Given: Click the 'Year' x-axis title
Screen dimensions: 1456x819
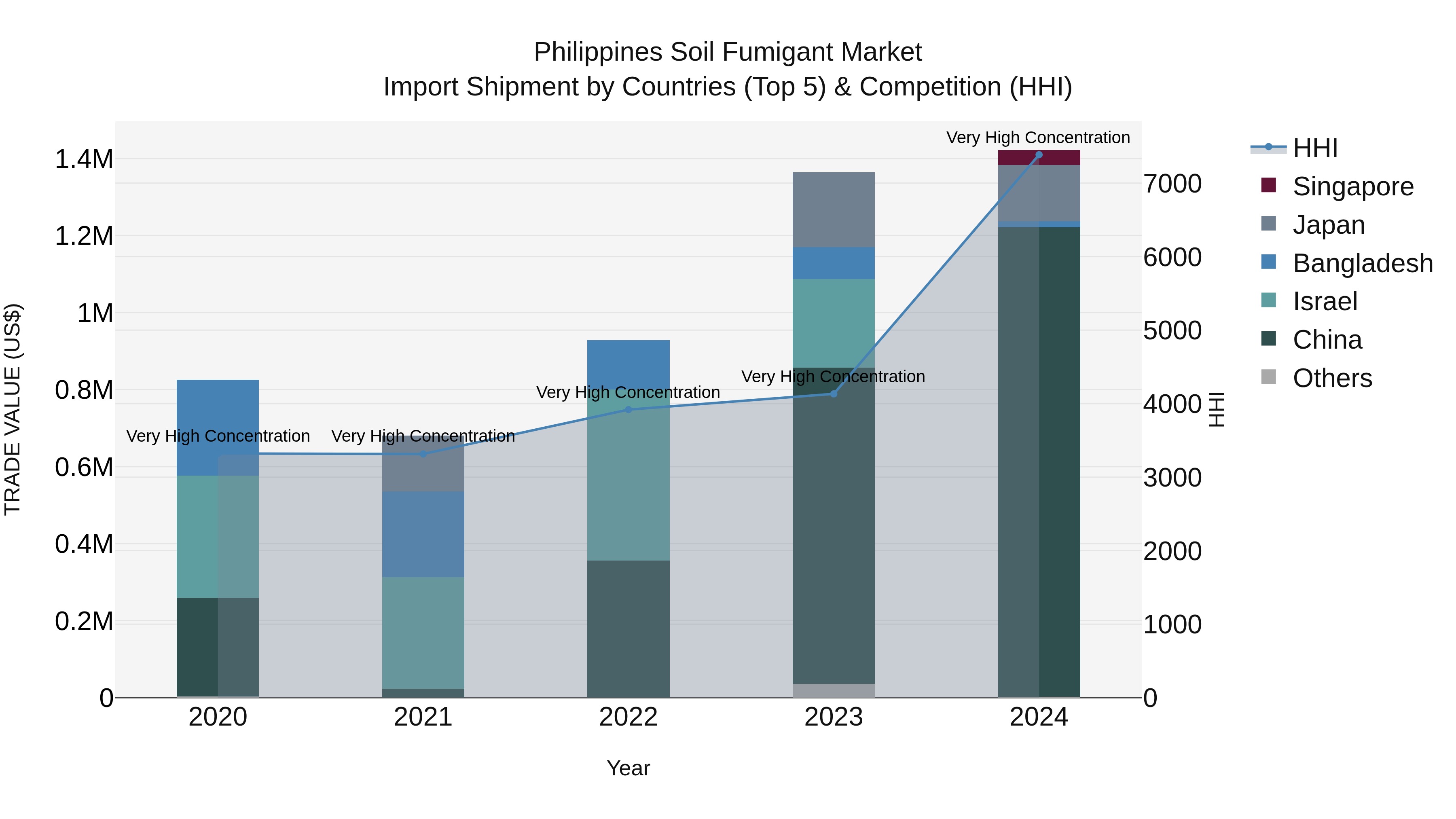Looking at the screenshot, I should coord(629,769).
